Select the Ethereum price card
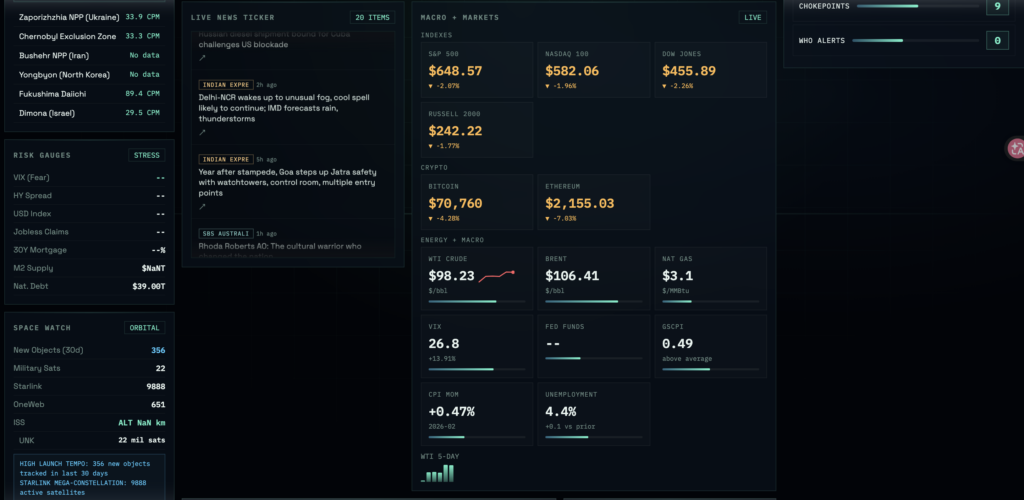The width and height of the screenshot is (1024, 500). (x=592, y=202)
